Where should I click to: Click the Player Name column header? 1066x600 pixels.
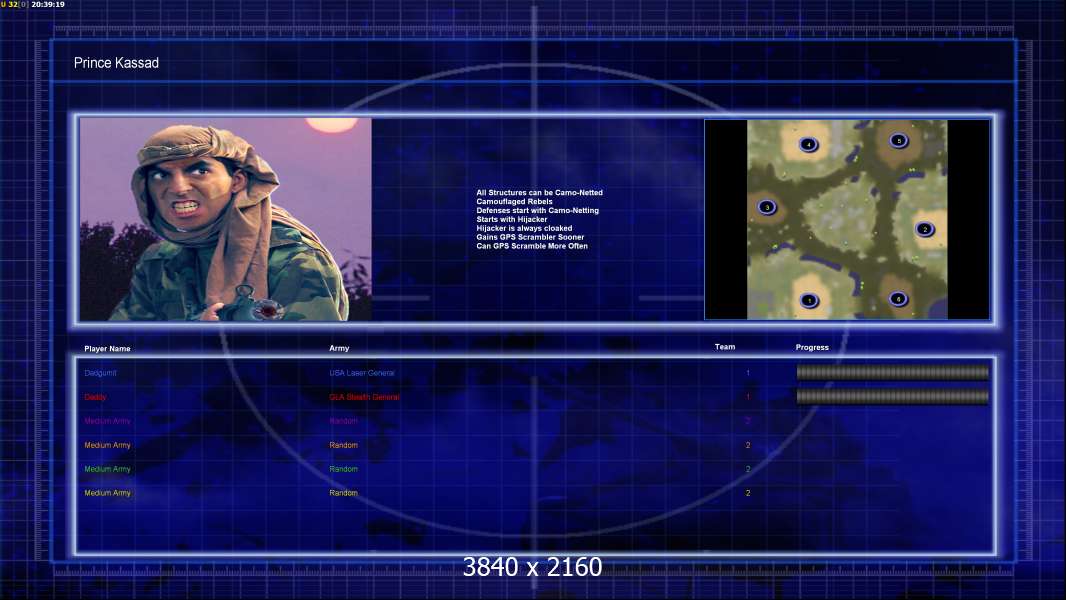107,349
